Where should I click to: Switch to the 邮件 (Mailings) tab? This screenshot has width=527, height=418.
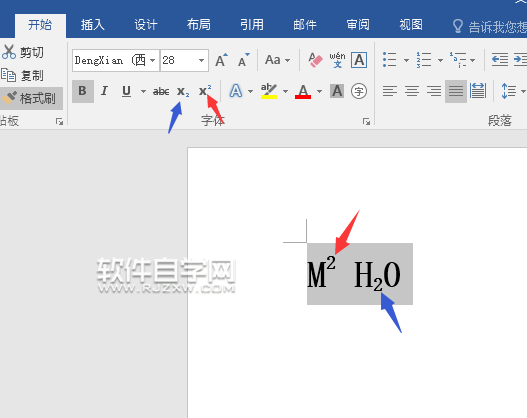click(x=305, y=25)
